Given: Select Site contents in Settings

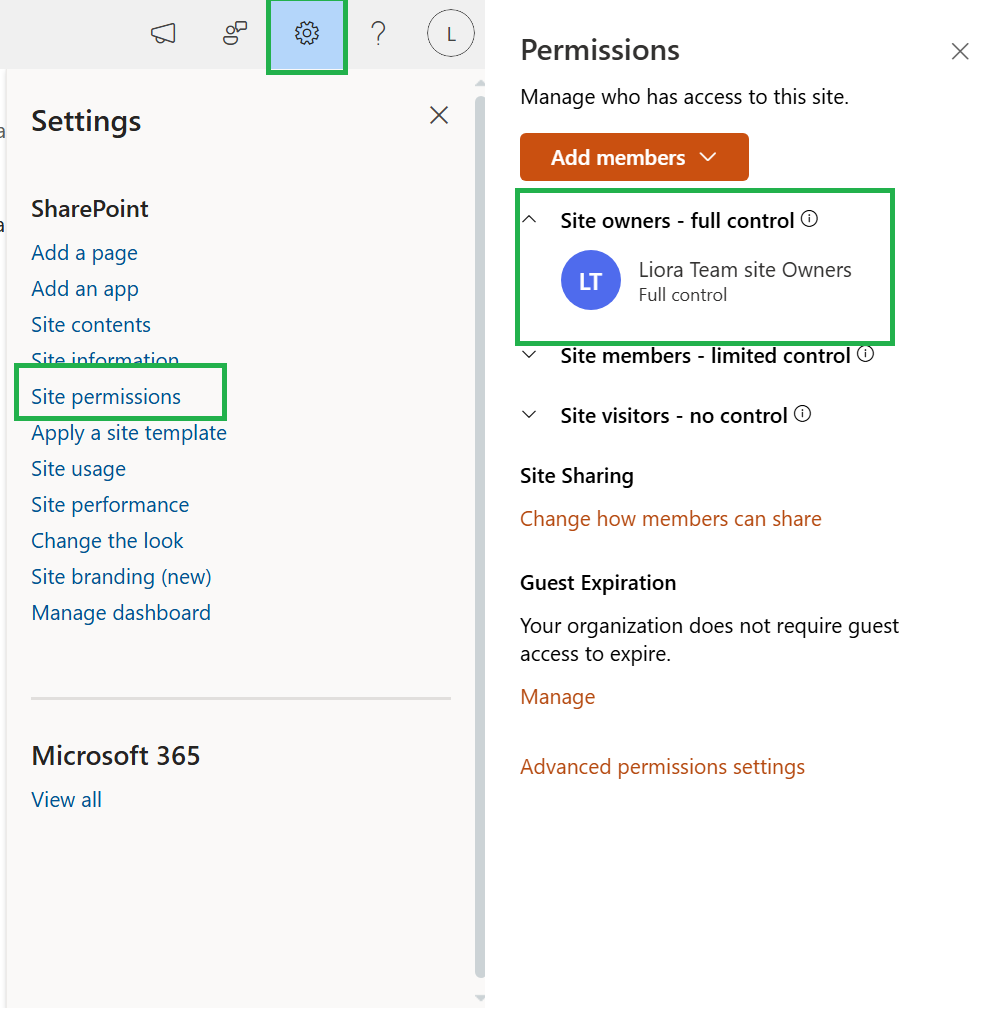Looking at the screenshot, I should tap(91, 324).
